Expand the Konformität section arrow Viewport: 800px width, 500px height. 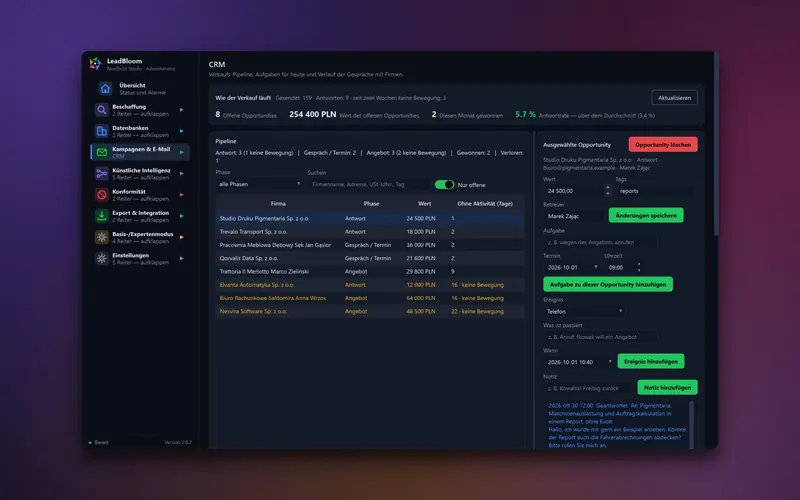click(182, 195)
